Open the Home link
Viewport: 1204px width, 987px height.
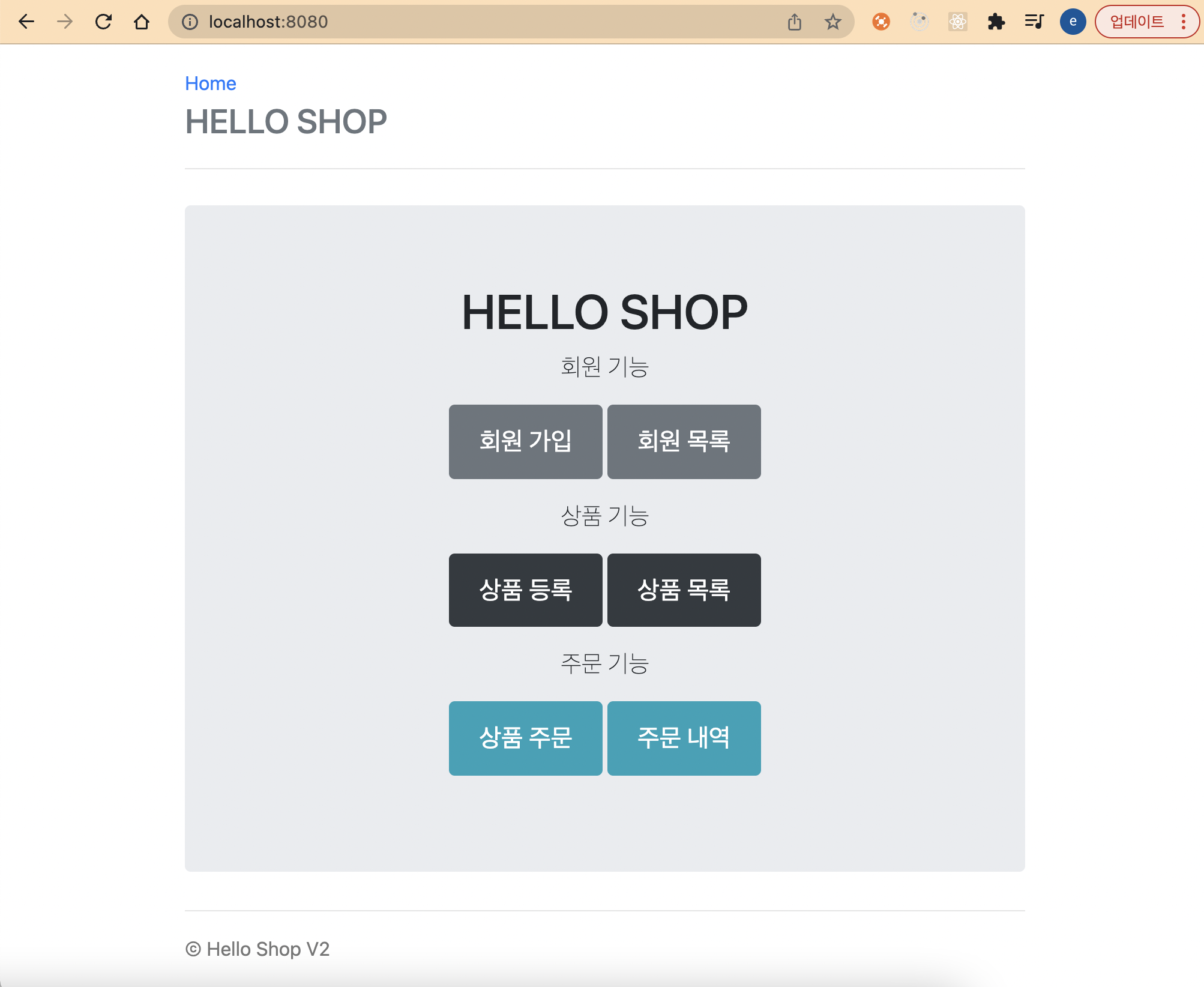click(210, 83)
